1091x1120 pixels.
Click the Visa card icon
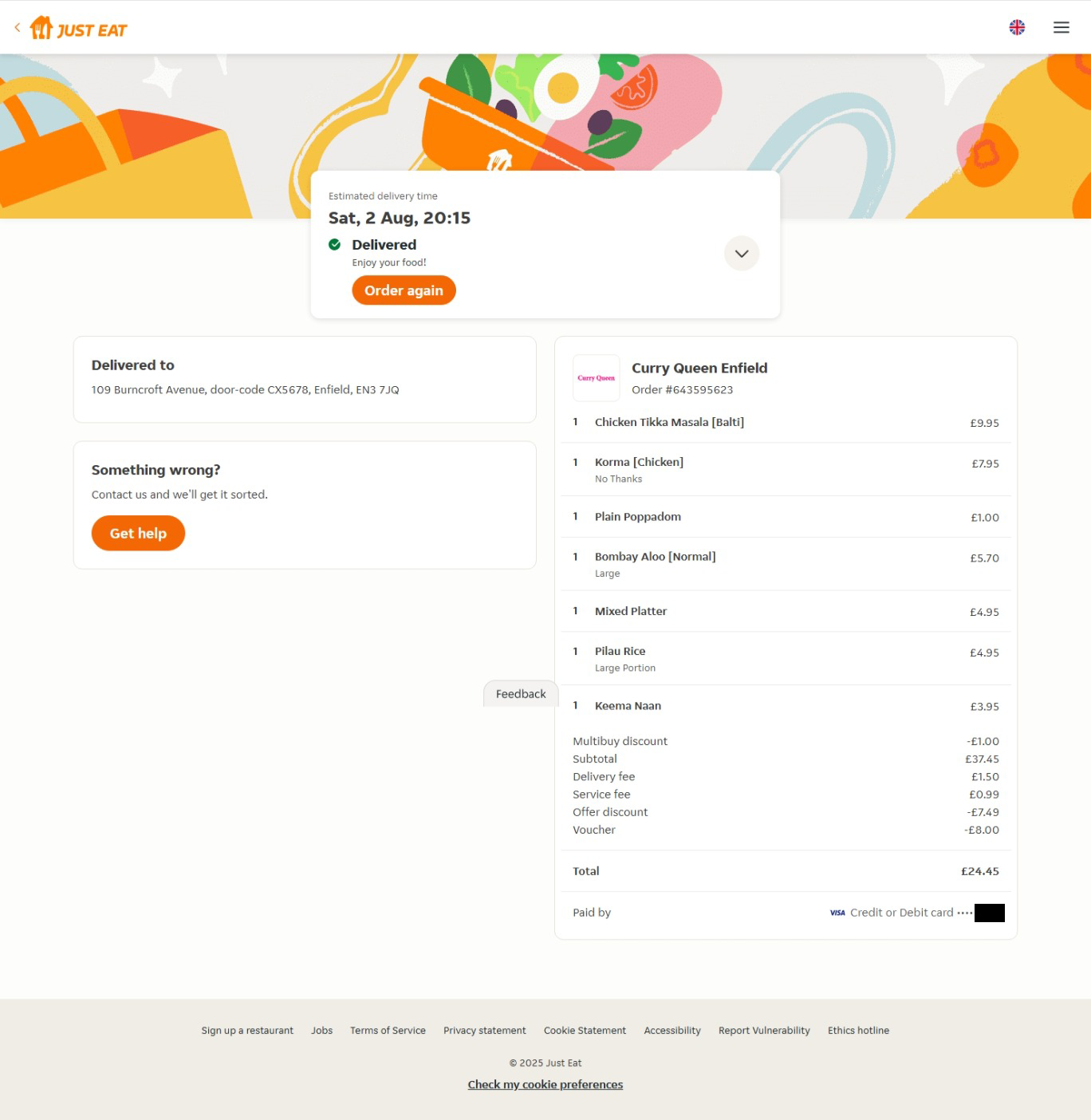(837, 913)
